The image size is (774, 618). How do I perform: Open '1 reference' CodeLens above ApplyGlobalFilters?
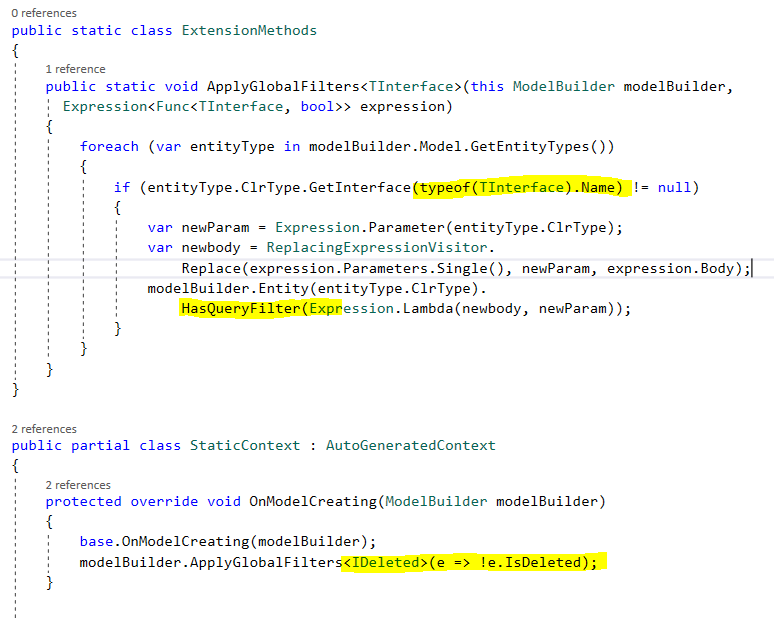click(x=76, y=69)
